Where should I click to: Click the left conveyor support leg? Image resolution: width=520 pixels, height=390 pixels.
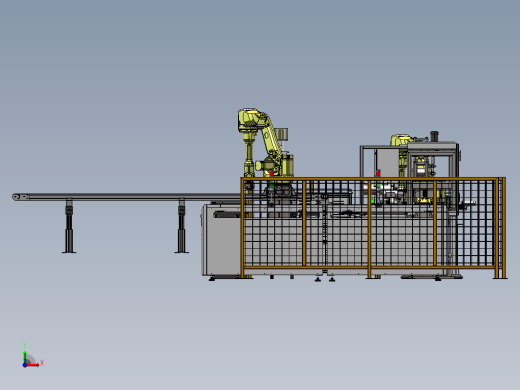(69, 226)
